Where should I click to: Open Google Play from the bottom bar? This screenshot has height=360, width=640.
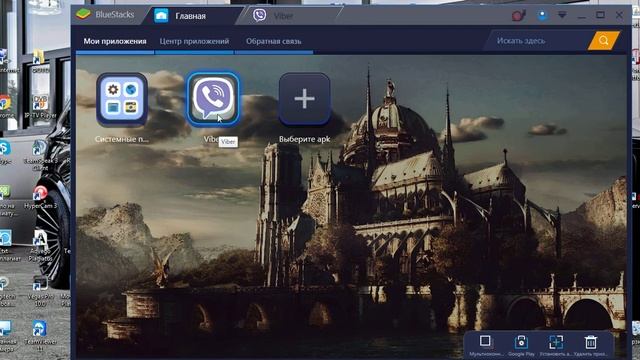521,342
